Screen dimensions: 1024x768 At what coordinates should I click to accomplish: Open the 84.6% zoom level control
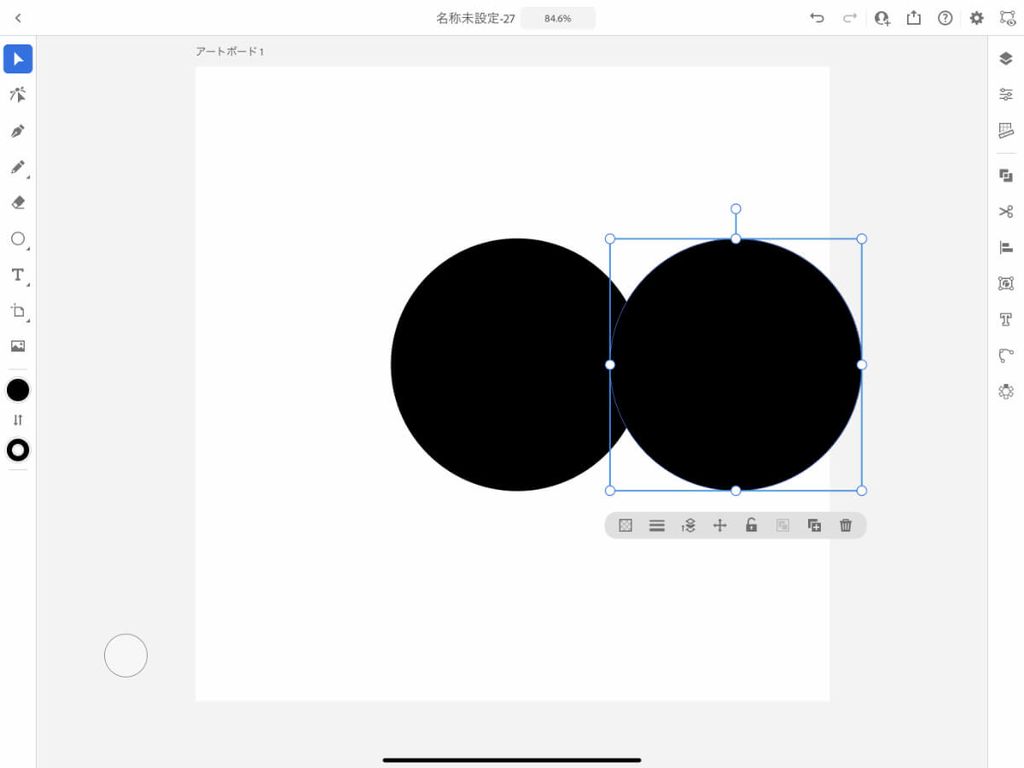click(558, 18)
